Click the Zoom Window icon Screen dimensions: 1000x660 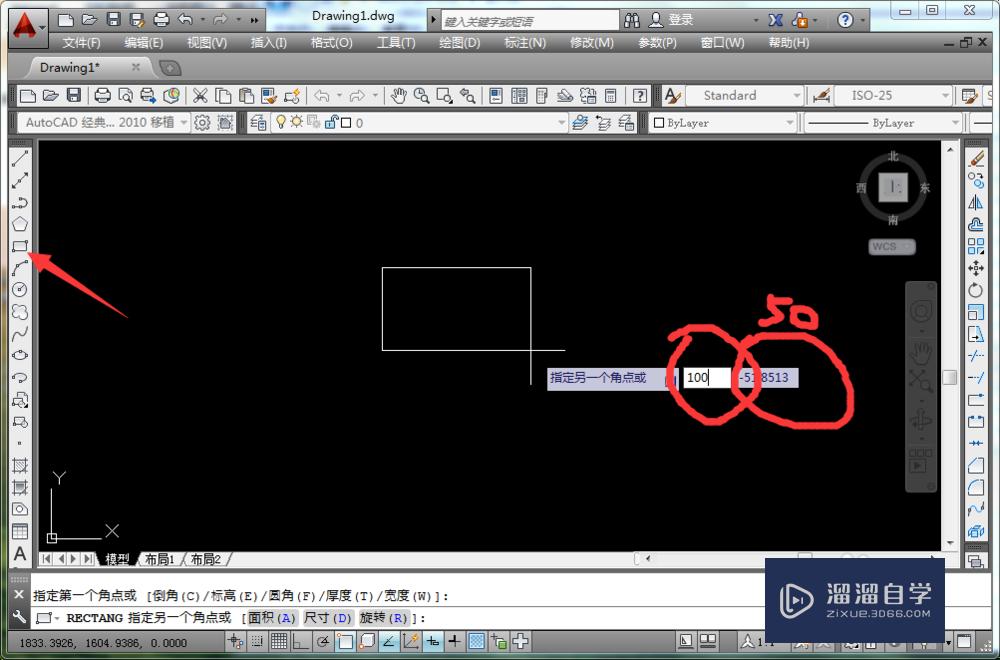(444, 96)
